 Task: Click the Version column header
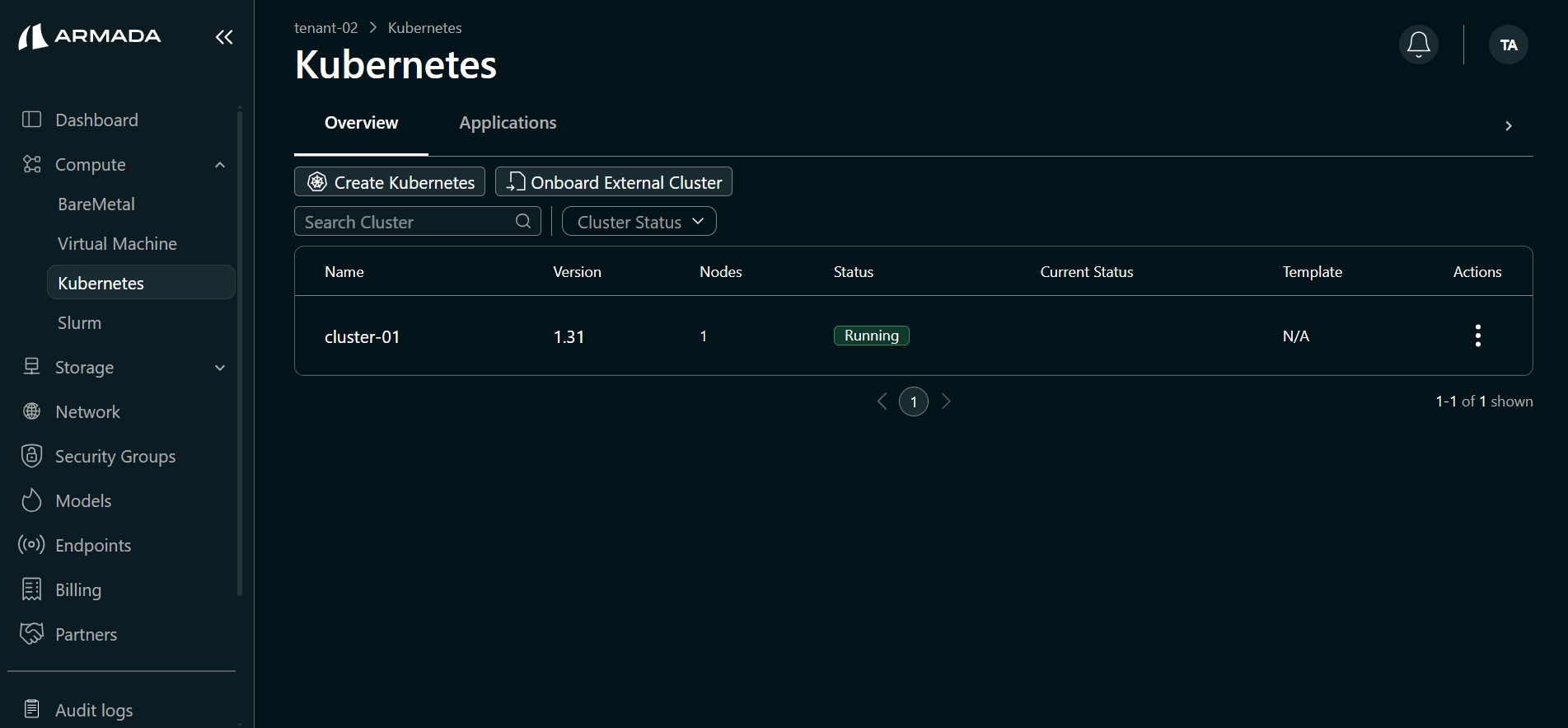point(577,271)
